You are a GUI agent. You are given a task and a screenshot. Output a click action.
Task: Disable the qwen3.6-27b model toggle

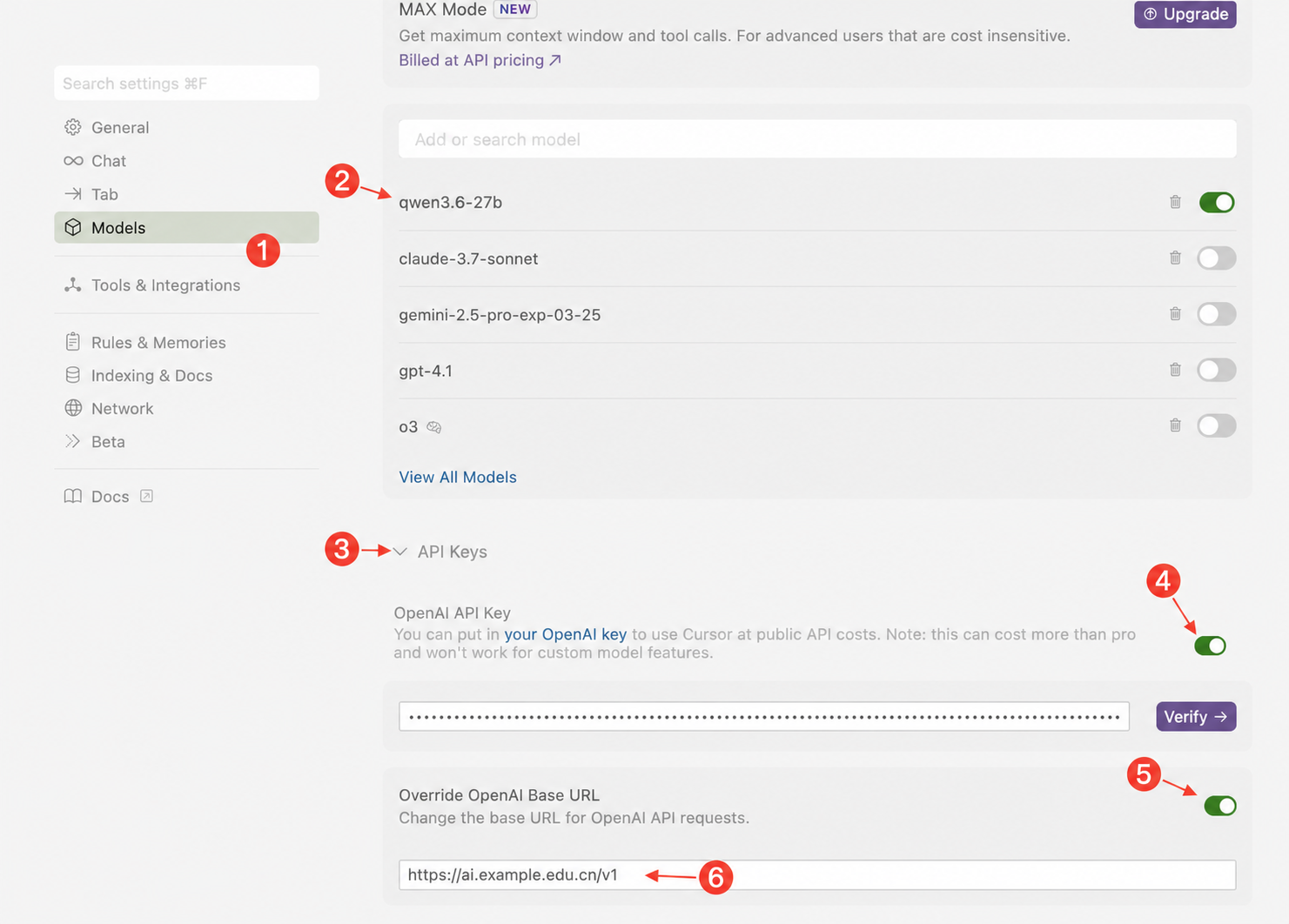pos(1216,203)
